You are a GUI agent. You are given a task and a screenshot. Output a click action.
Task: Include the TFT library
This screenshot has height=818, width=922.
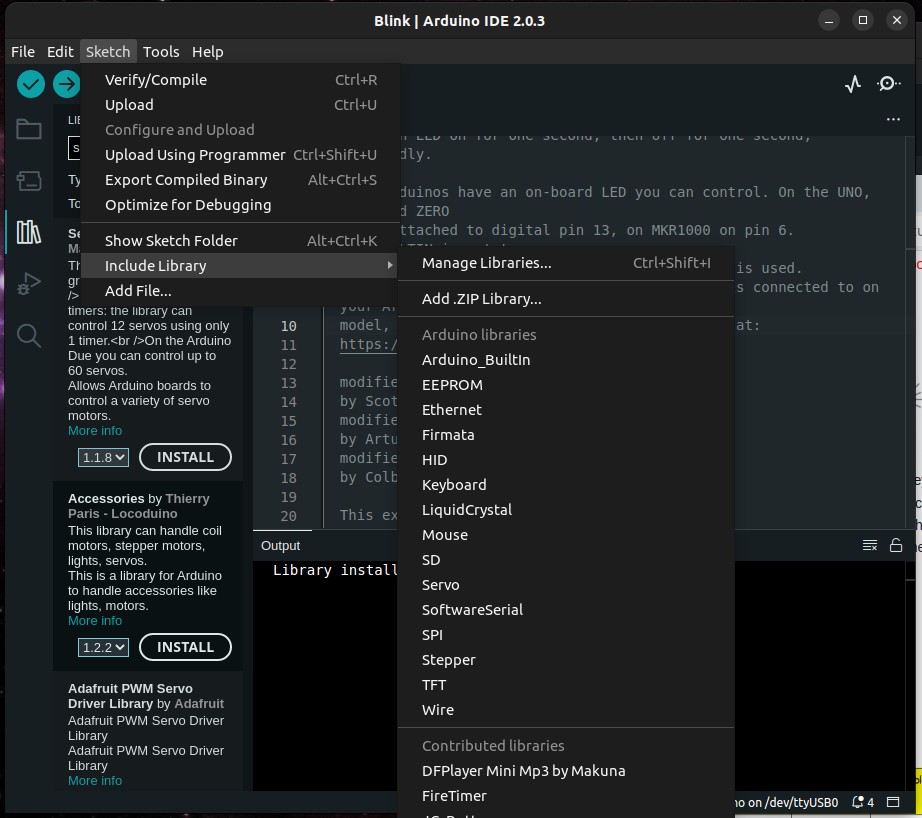point(566,685)
